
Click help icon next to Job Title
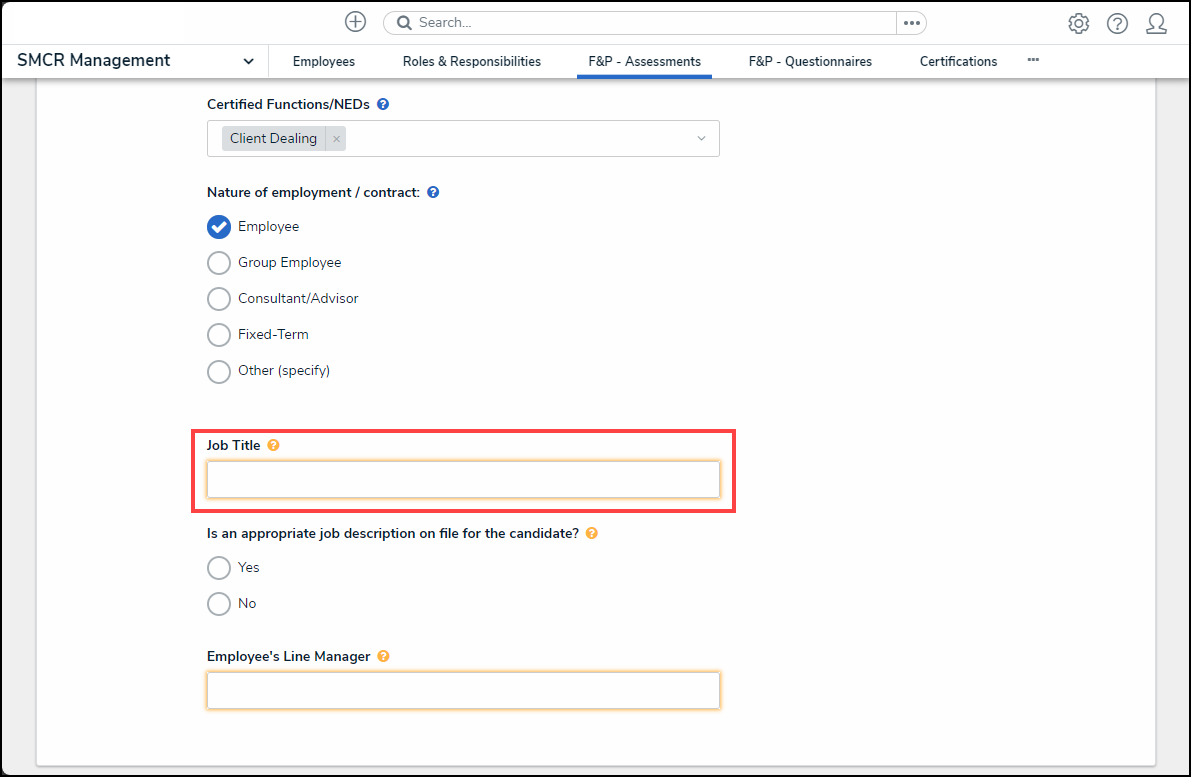273,445
